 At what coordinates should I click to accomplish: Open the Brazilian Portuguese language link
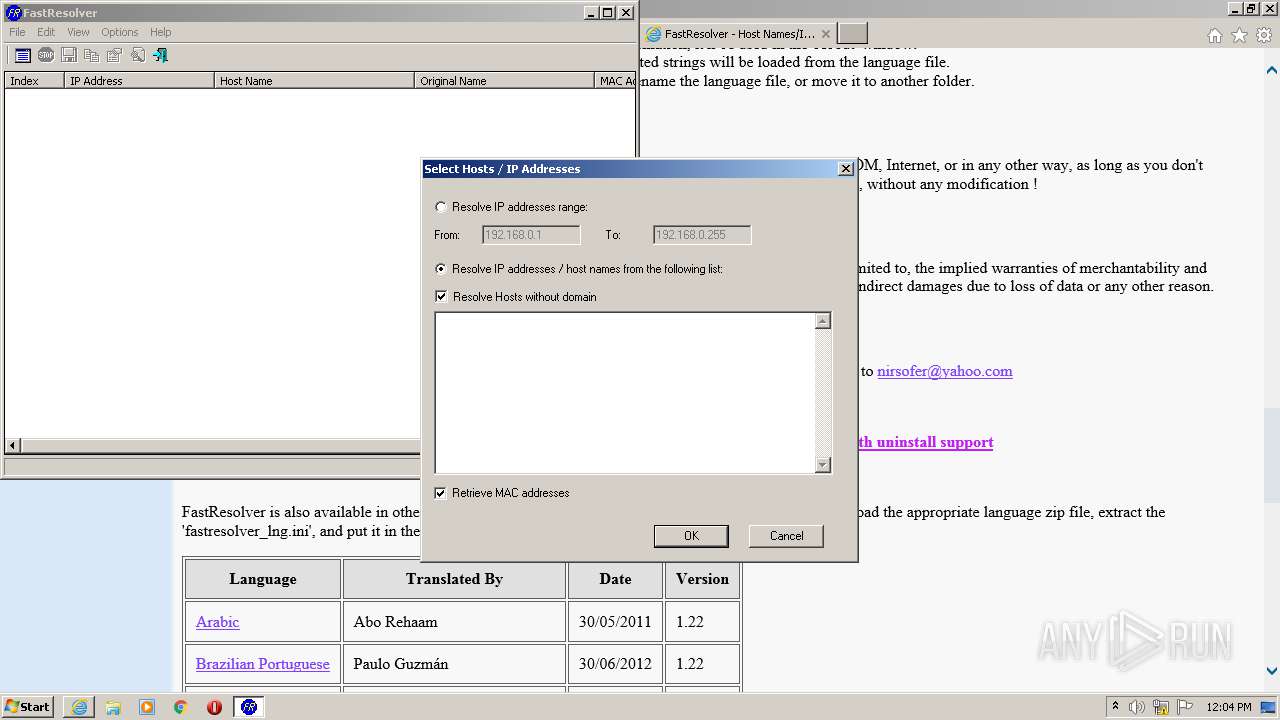[262, 664]
